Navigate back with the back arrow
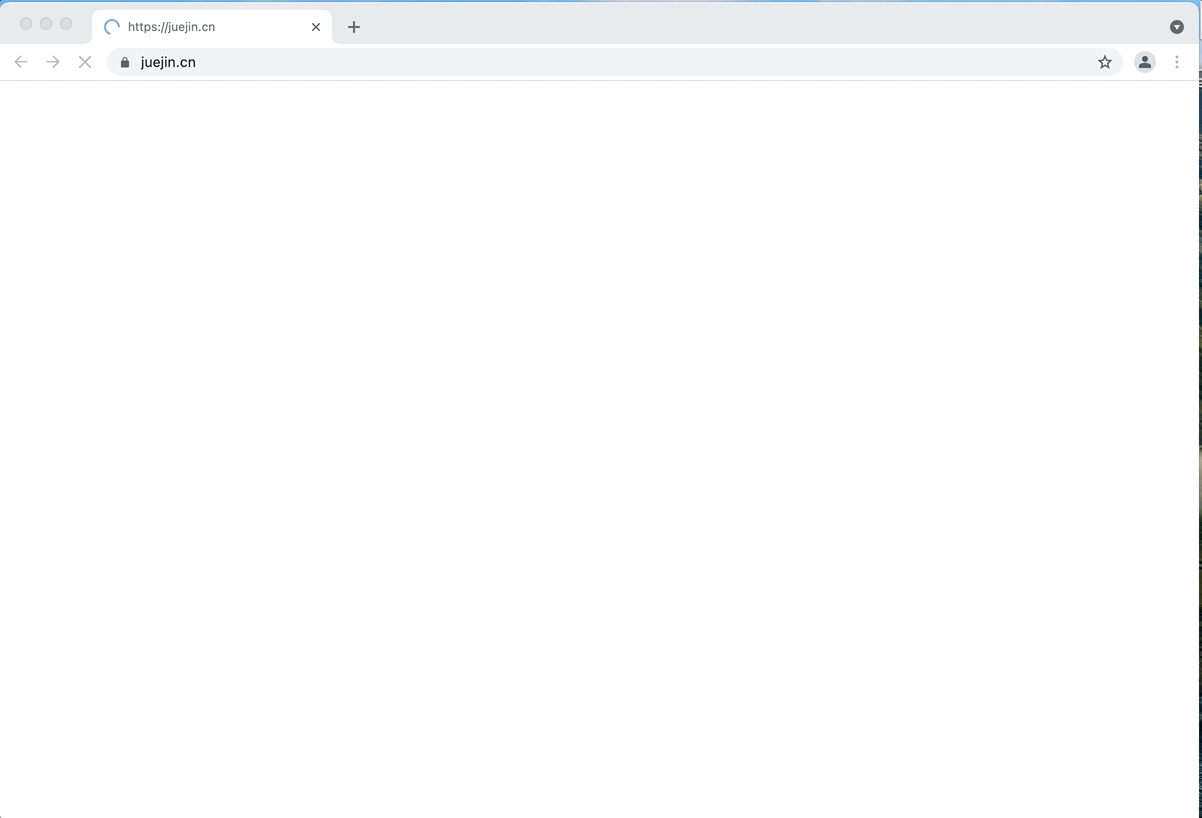This screenshot has height=818, width=1202. pyautogui.click(x=21, y=61)
